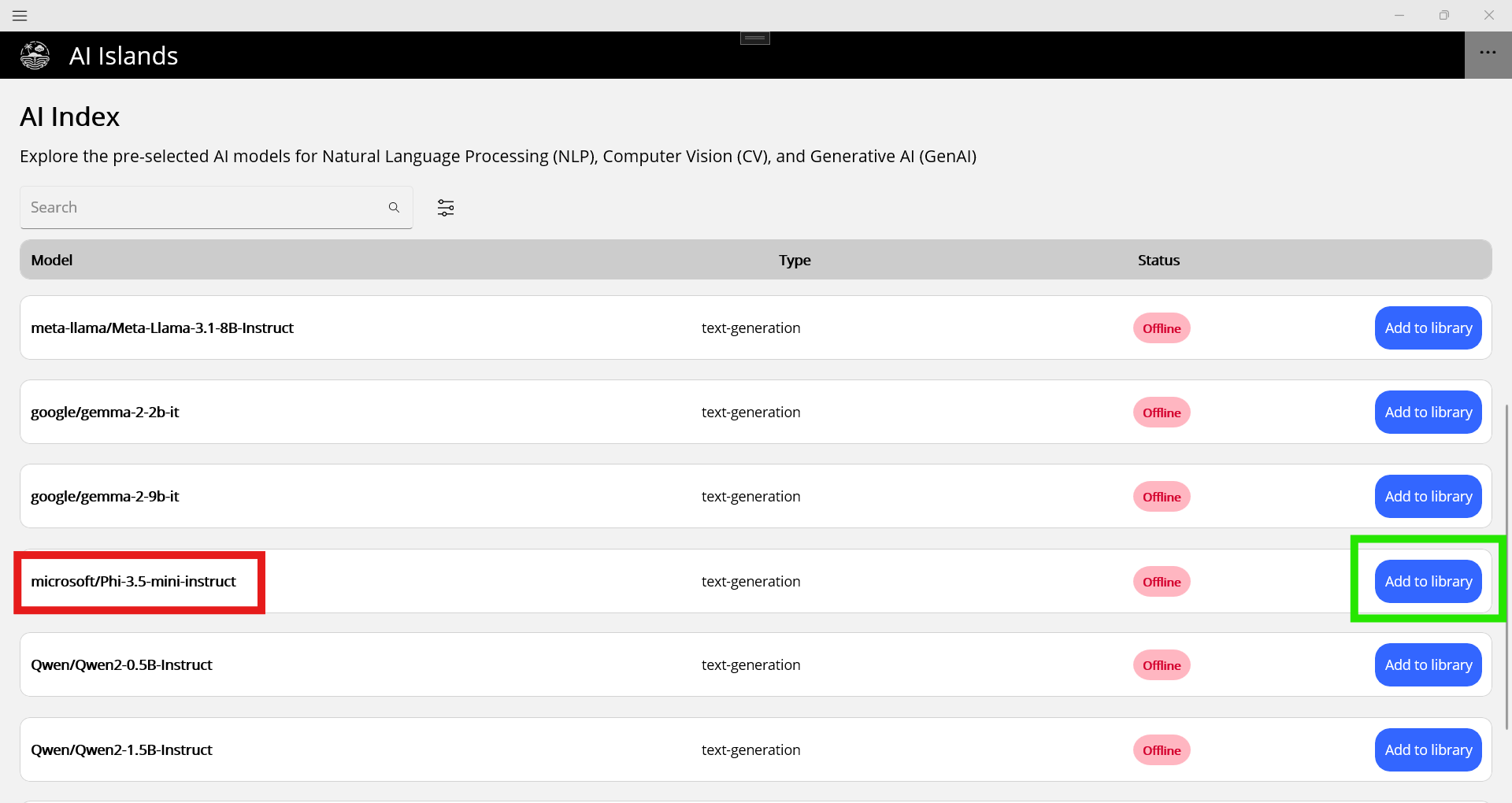
Task: Add microsoft/Phi-3.5-mini-instruct to library
Action: click(x=1429, y=581)
